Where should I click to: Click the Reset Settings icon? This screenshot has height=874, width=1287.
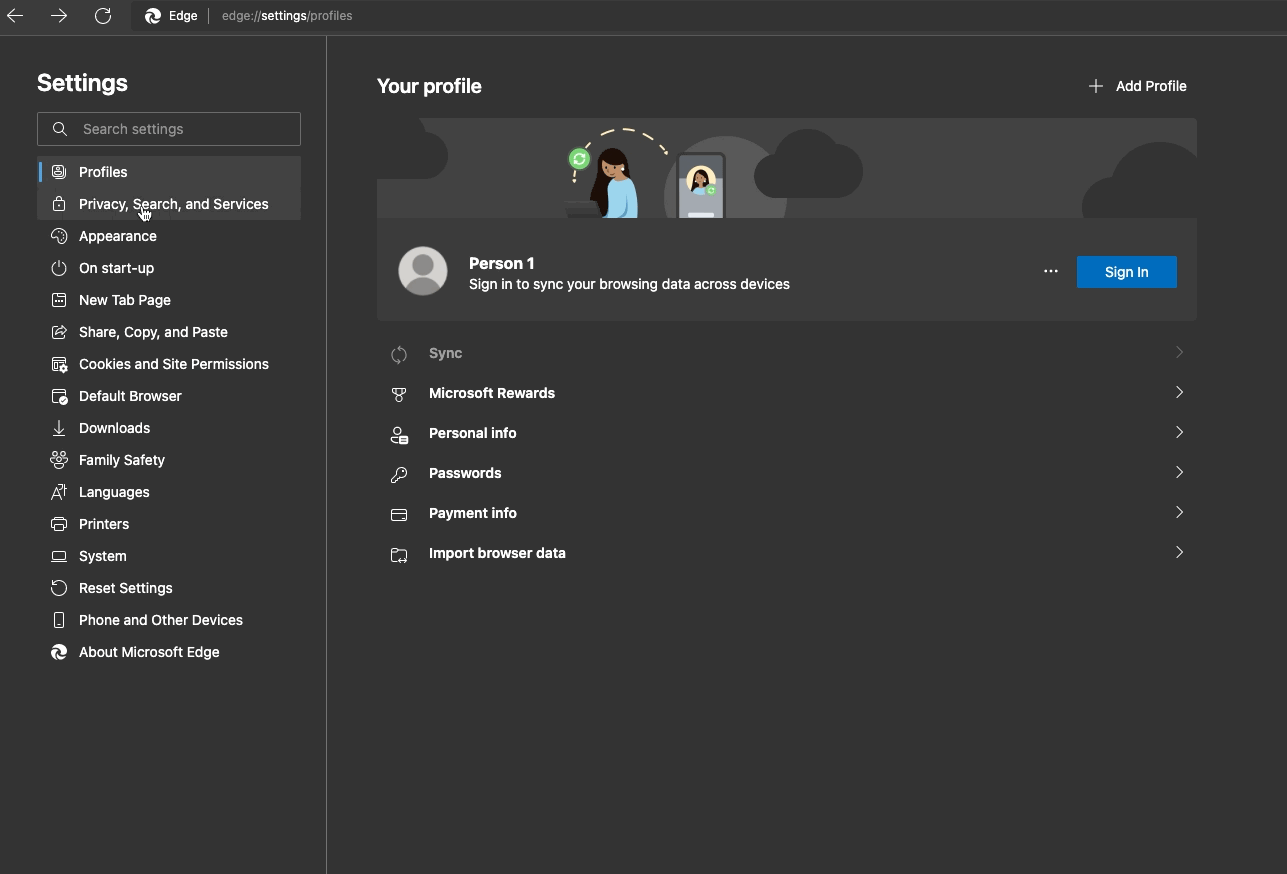[x=59, y=588]
